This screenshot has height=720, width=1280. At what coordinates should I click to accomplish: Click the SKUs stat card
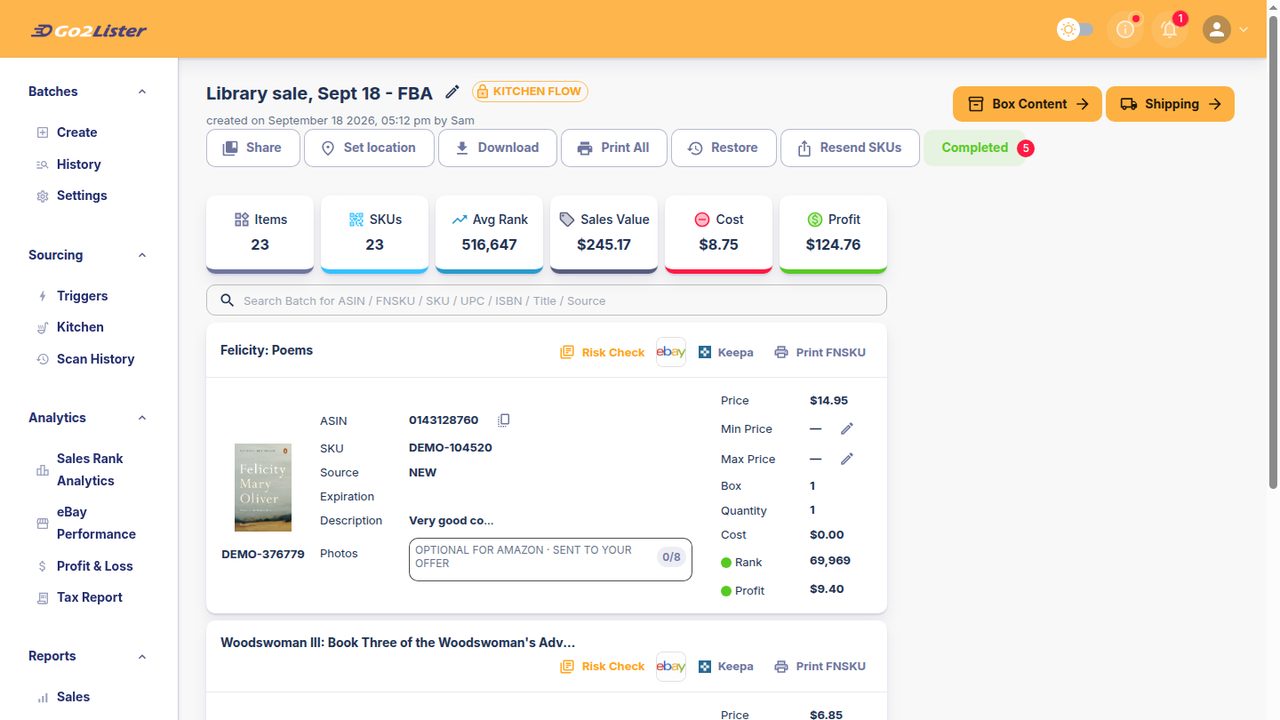point(375,234)
